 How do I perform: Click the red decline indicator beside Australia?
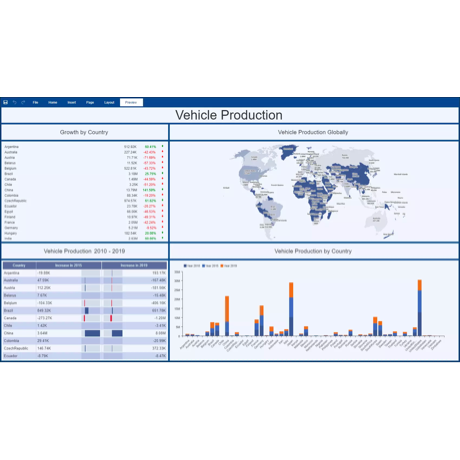pyautogui.click(x=162, y=152)
